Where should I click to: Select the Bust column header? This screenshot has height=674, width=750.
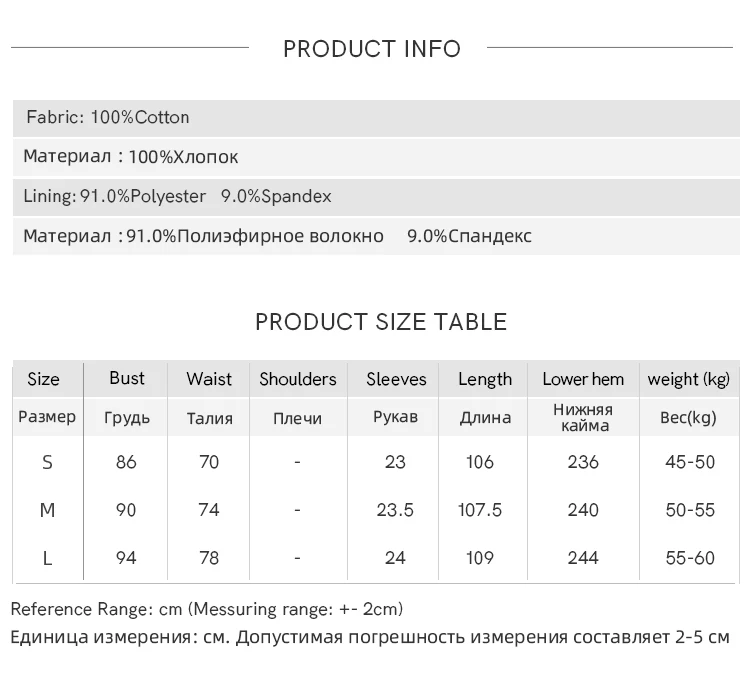tap(127, 378)
